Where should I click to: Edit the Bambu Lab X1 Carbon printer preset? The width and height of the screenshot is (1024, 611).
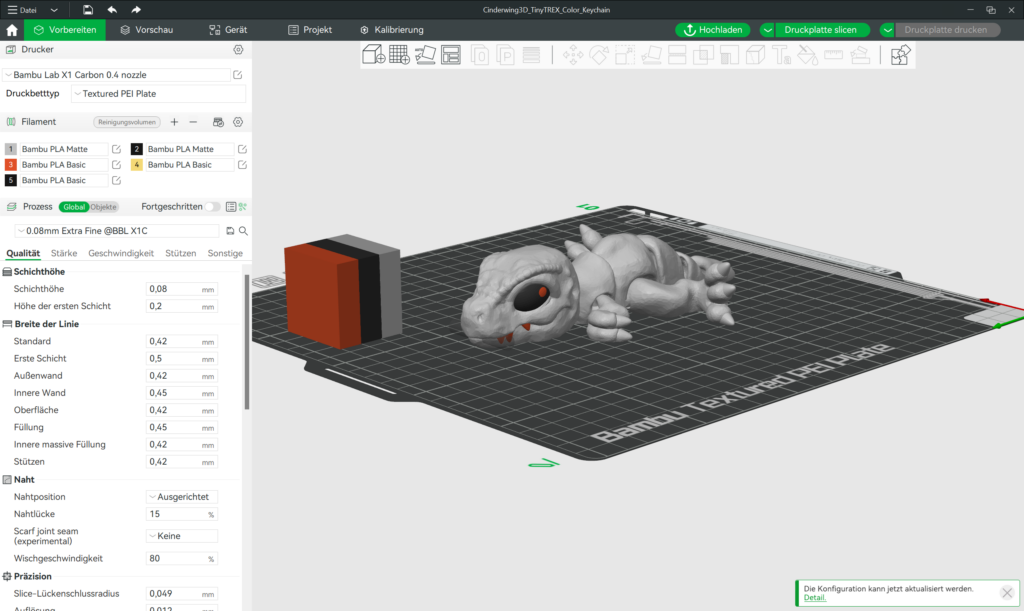[x=238, y=75]
